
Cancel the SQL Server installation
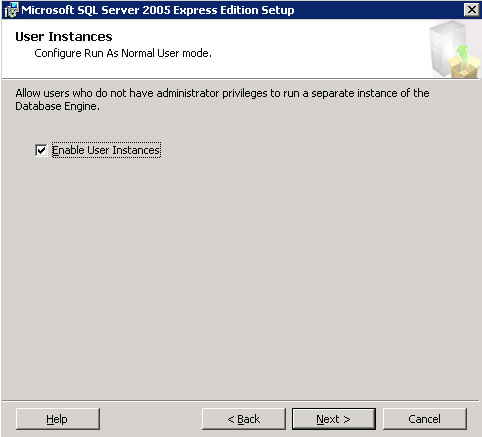click(425, 419)
